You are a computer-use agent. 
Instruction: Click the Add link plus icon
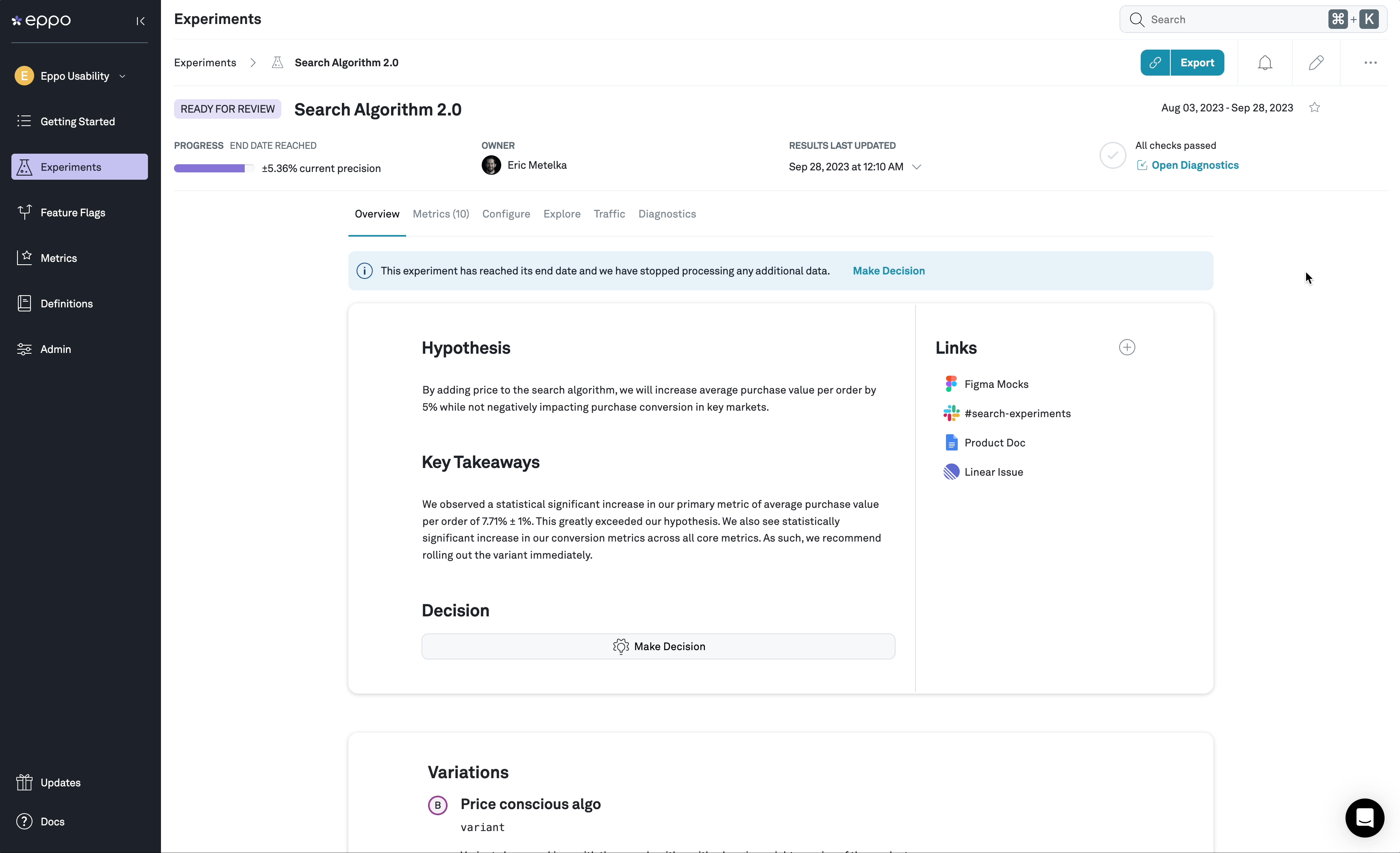click(x=1127, y=347)
